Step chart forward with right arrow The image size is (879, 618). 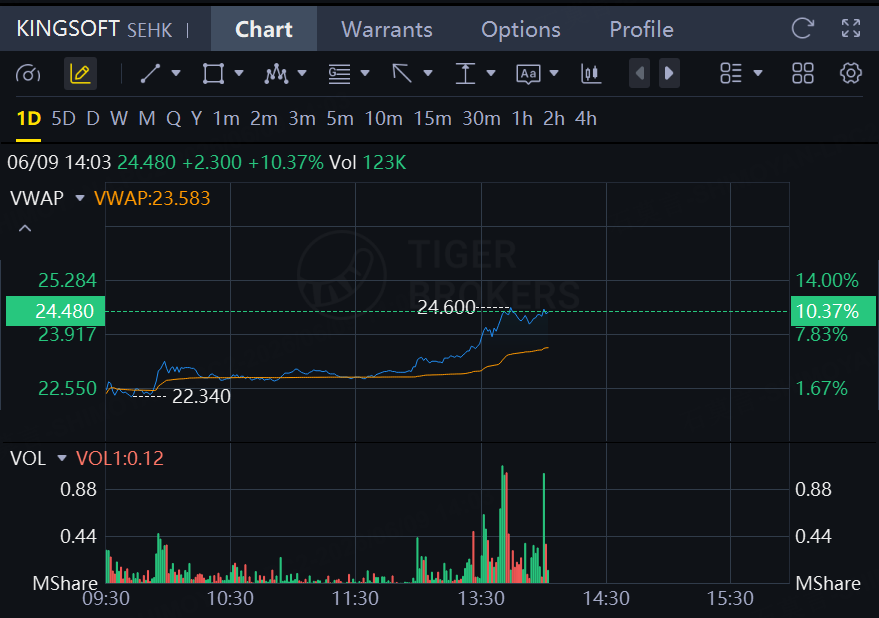(x=669, y=73)
